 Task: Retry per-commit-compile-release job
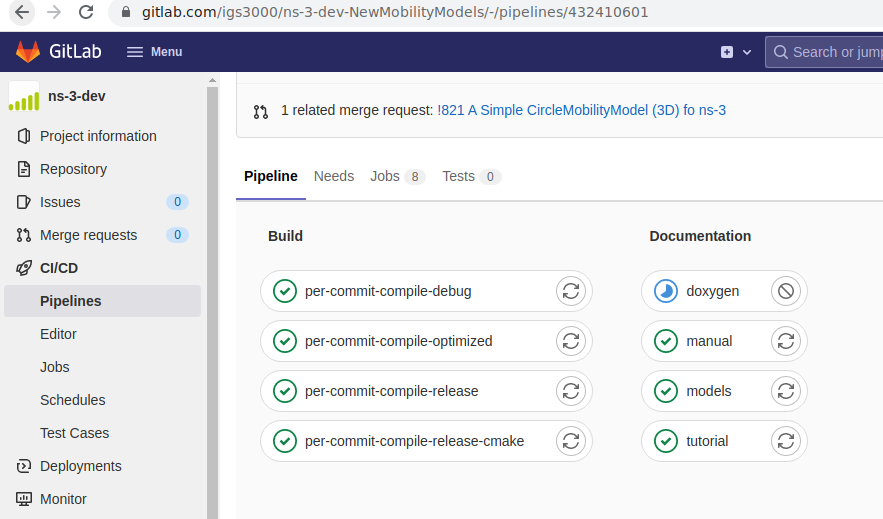point(571,391)
